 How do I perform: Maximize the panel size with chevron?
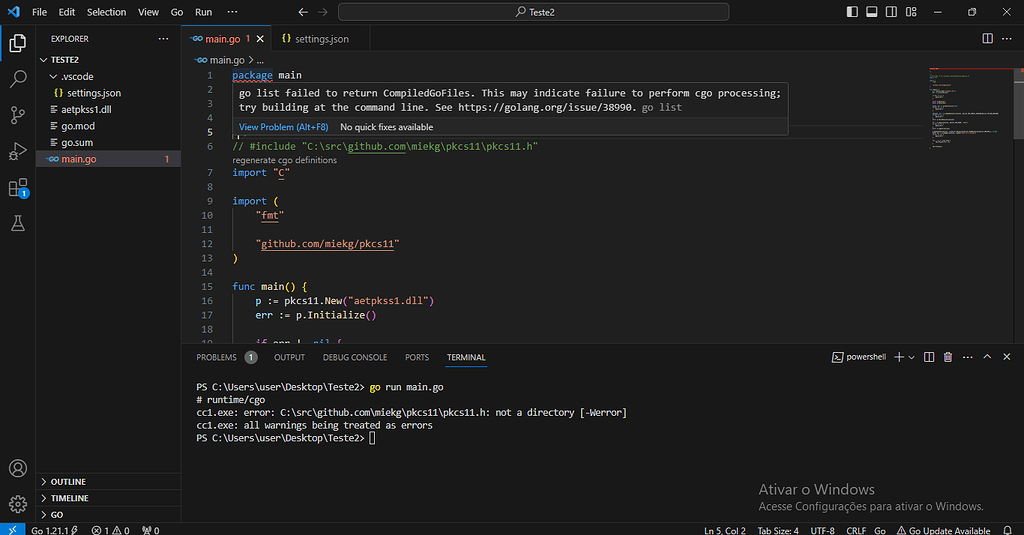coord(987,357)
